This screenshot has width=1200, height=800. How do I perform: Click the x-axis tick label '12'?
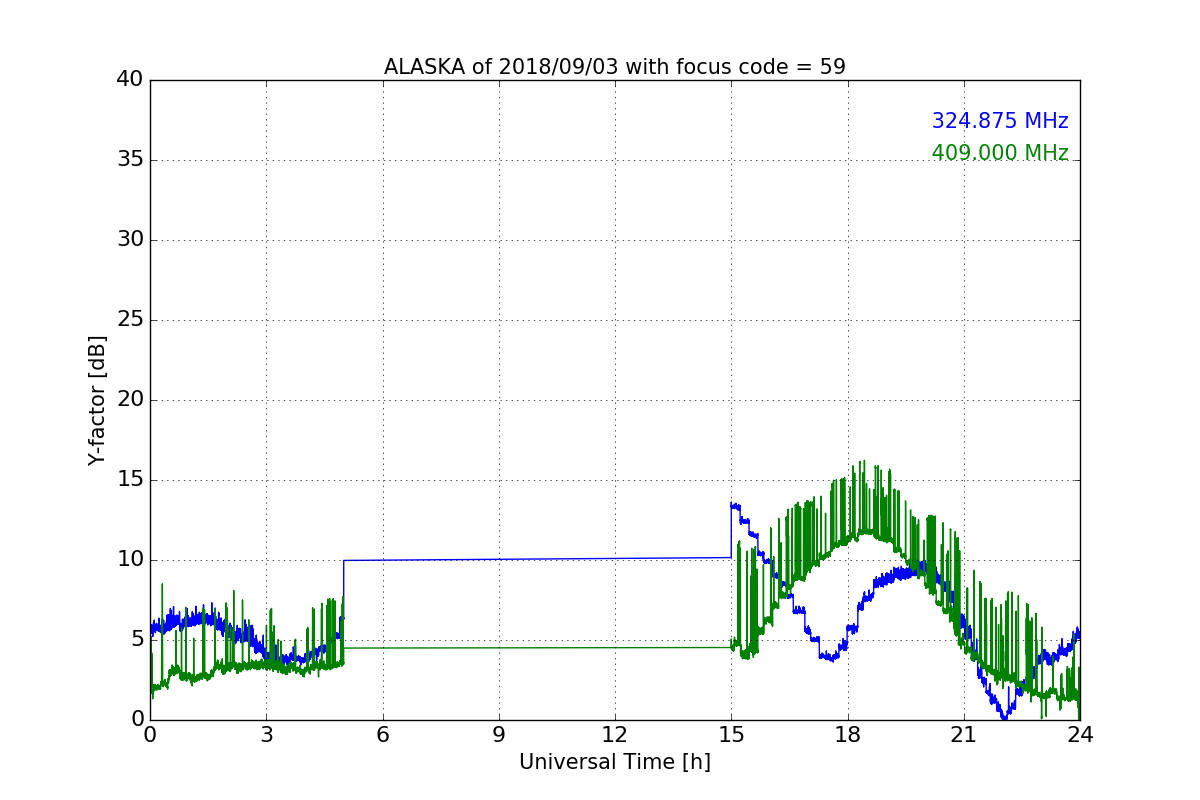(x=615, y=734)
